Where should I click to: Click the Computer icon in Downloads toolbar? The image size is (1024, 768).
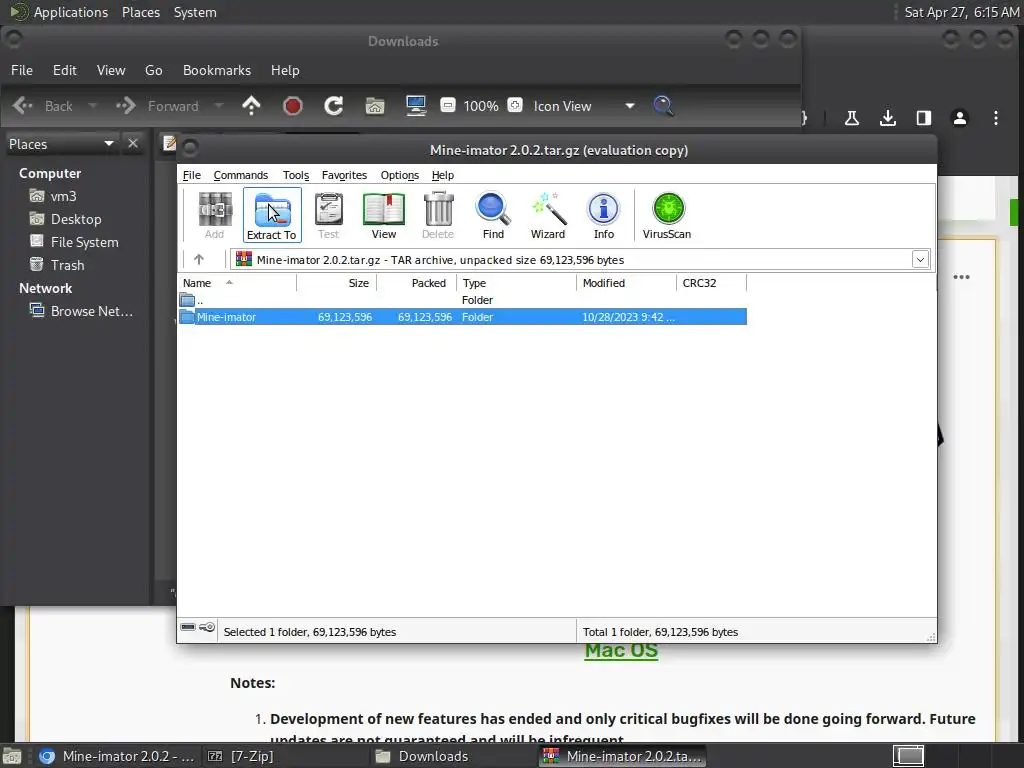[416, 106]
